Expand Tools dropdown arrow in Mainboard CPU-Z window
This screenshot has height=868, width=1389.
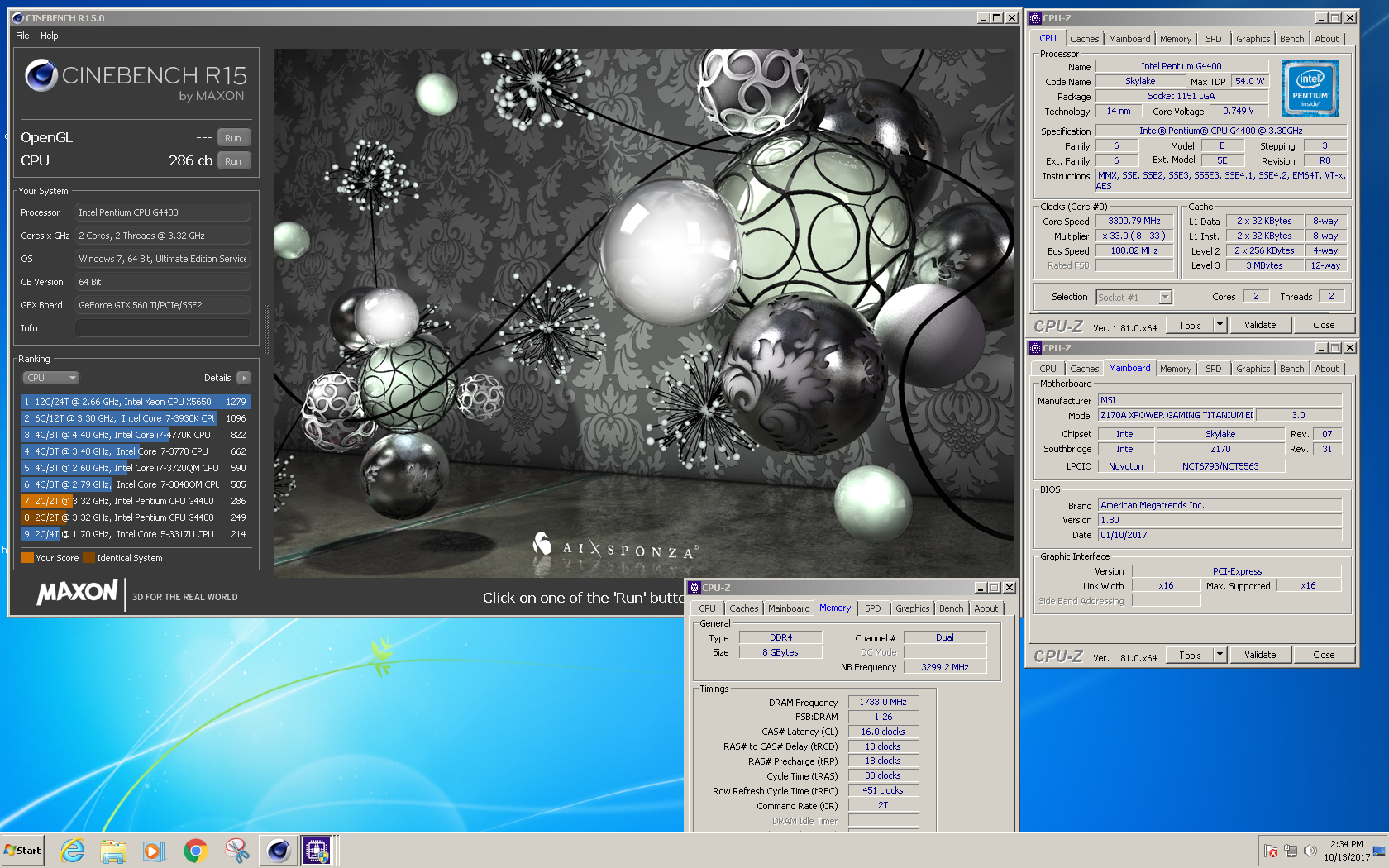tap(1220, 655)
